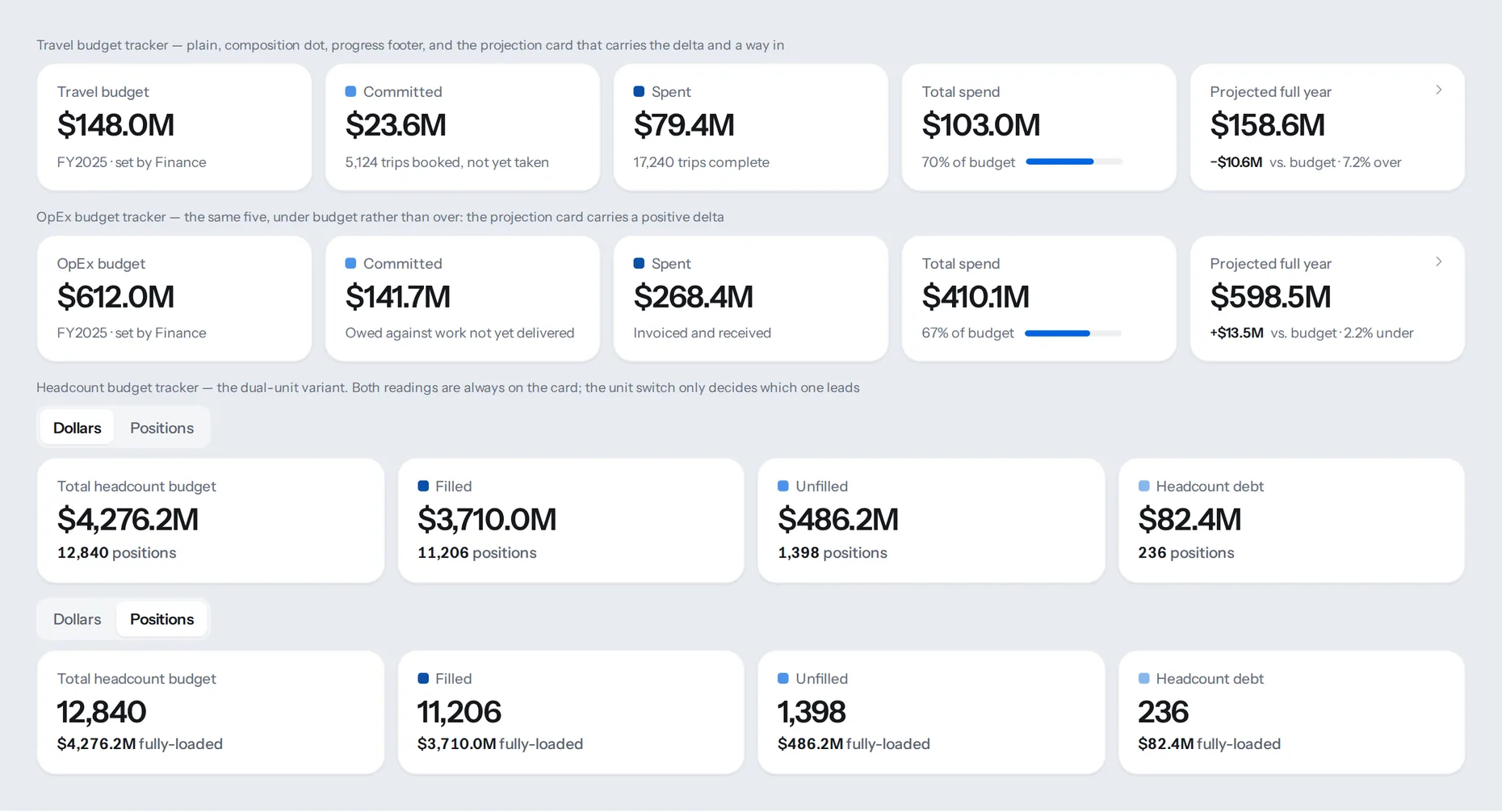Open the Travel Spent $79.4M card
The image size is (1502, 812).
tap(751, 128)
